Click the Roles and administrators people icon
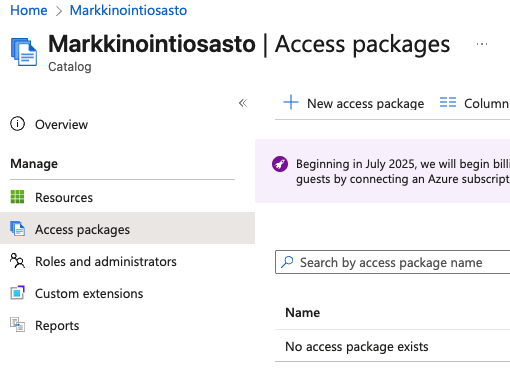Screen dimensions: 510x374 click(x=17, y=261)
